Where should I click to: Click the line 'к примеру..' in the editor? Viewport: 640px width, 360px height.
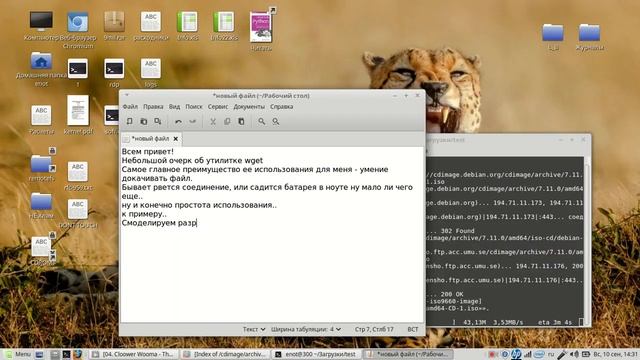click(144, 214)
